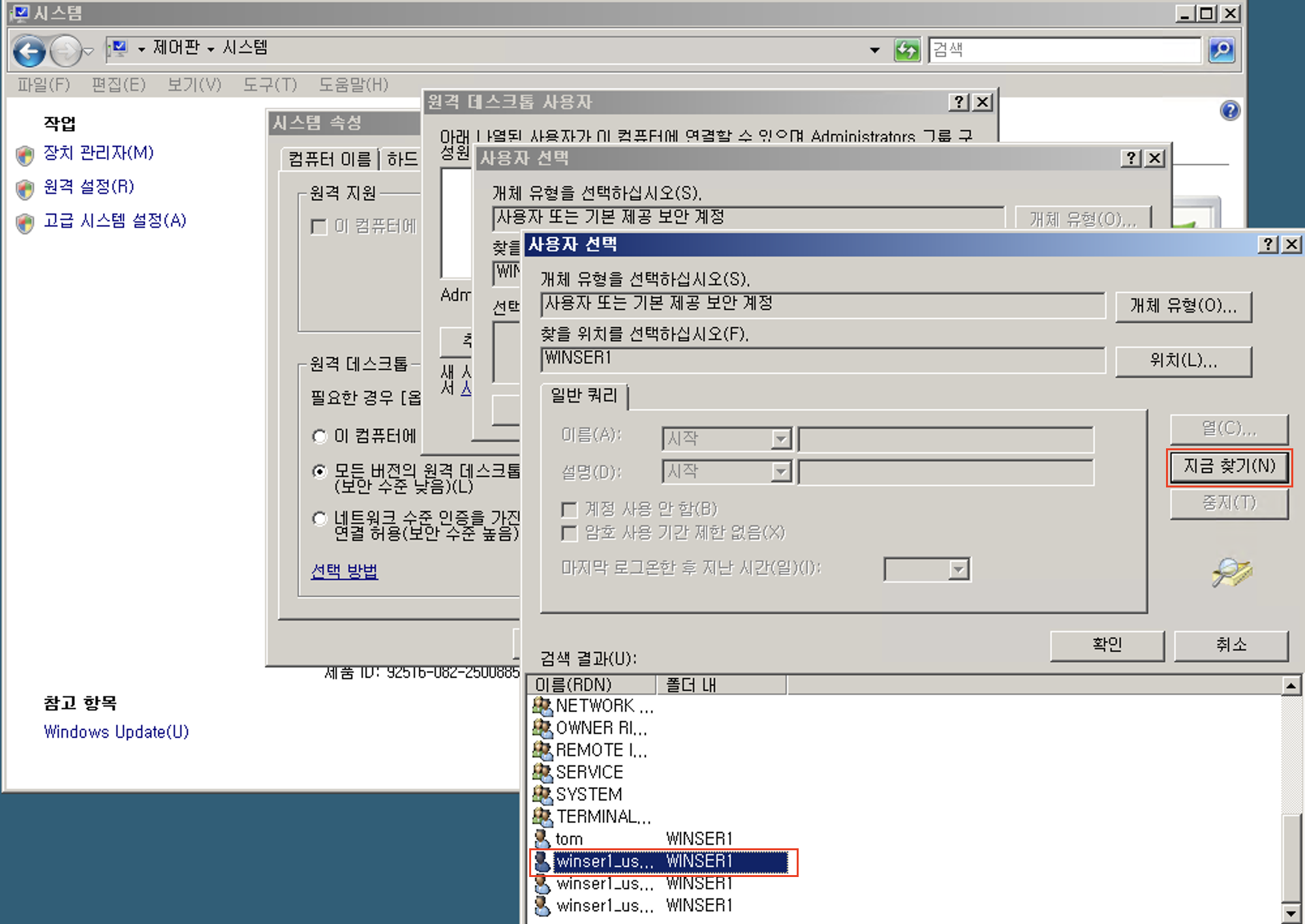This screenshot has height=924, width=1305.
Task: Click the context help ? button in 사용자 선택 title bar
Action: coord(1267,244)
